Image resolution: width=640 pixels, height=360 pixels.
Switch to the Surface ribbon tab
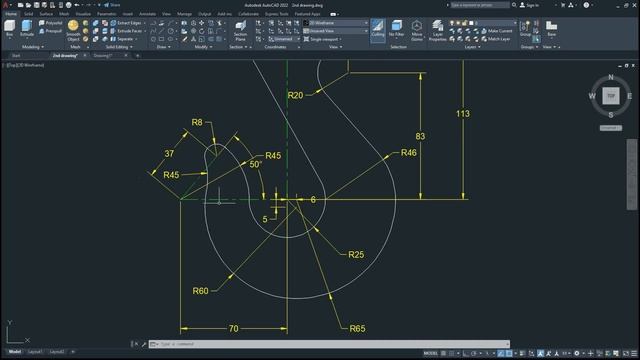(46, 14)
